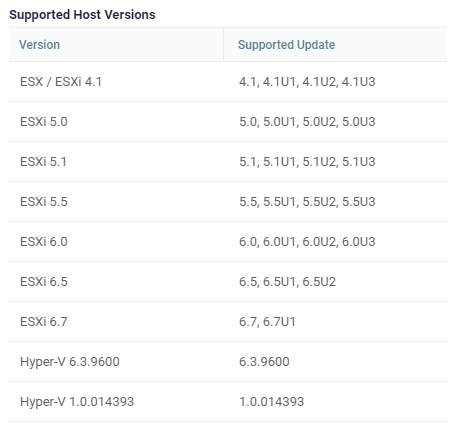Click the 6.7, 6.7U1 update cell

click(267, 322)
